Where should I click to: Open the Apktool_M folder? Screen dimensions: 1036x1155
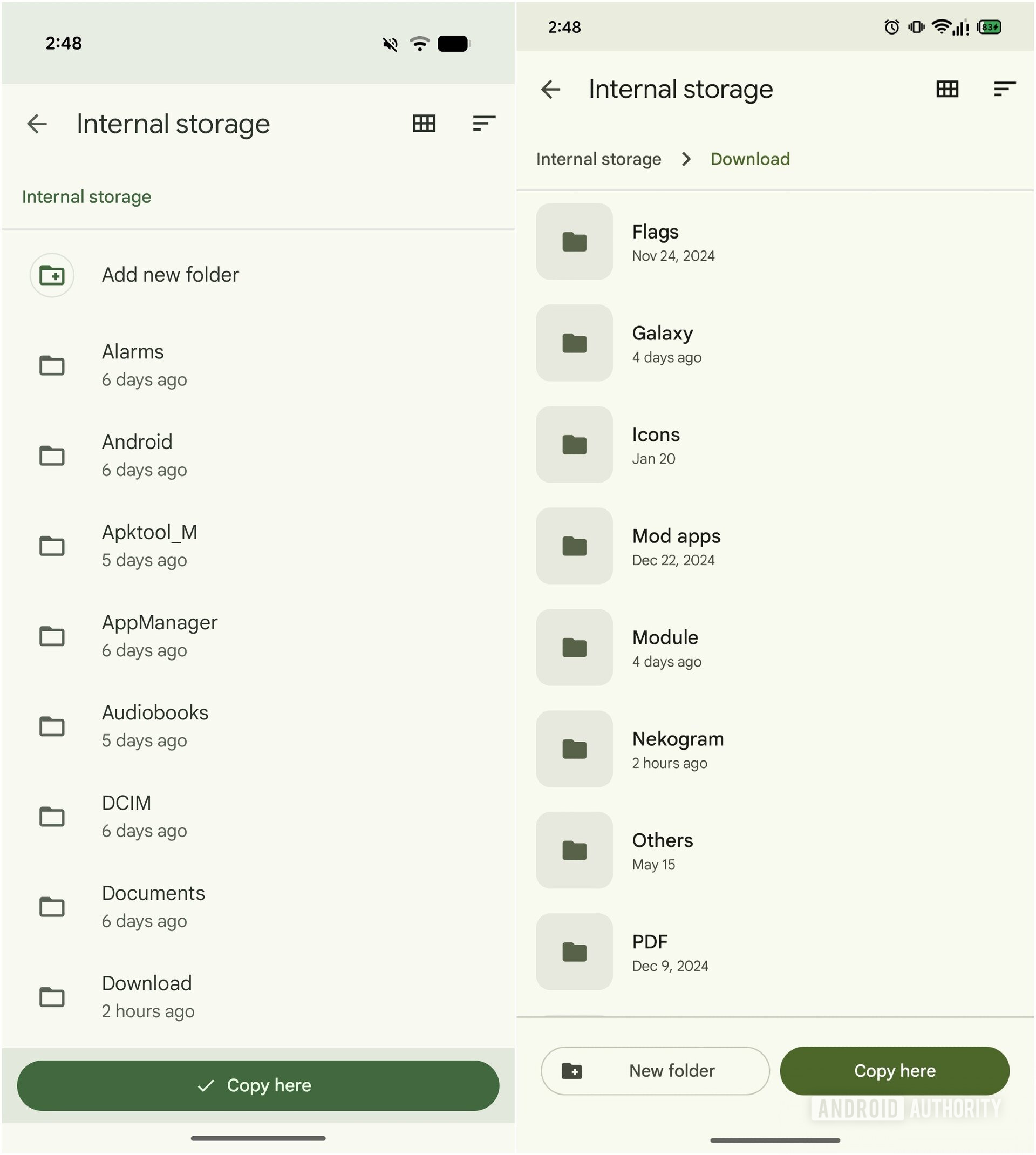(x=149, y=545)
